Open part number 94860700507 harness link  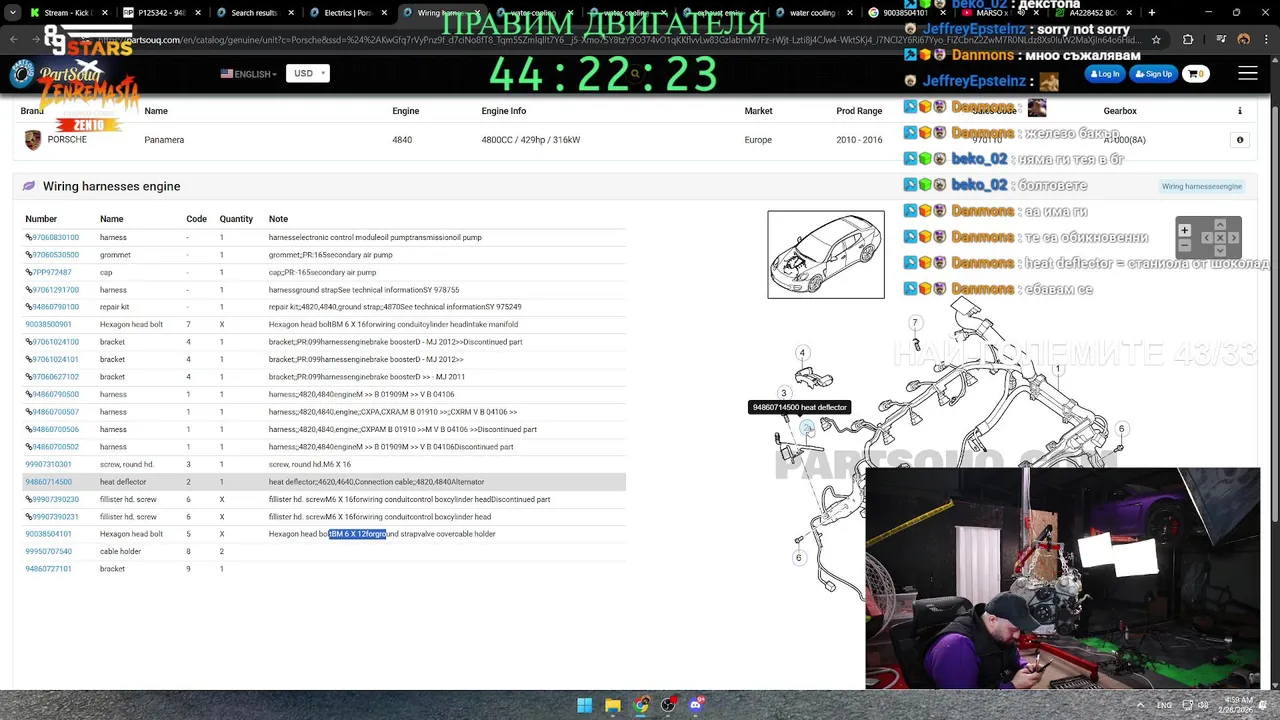click(55, 412)
